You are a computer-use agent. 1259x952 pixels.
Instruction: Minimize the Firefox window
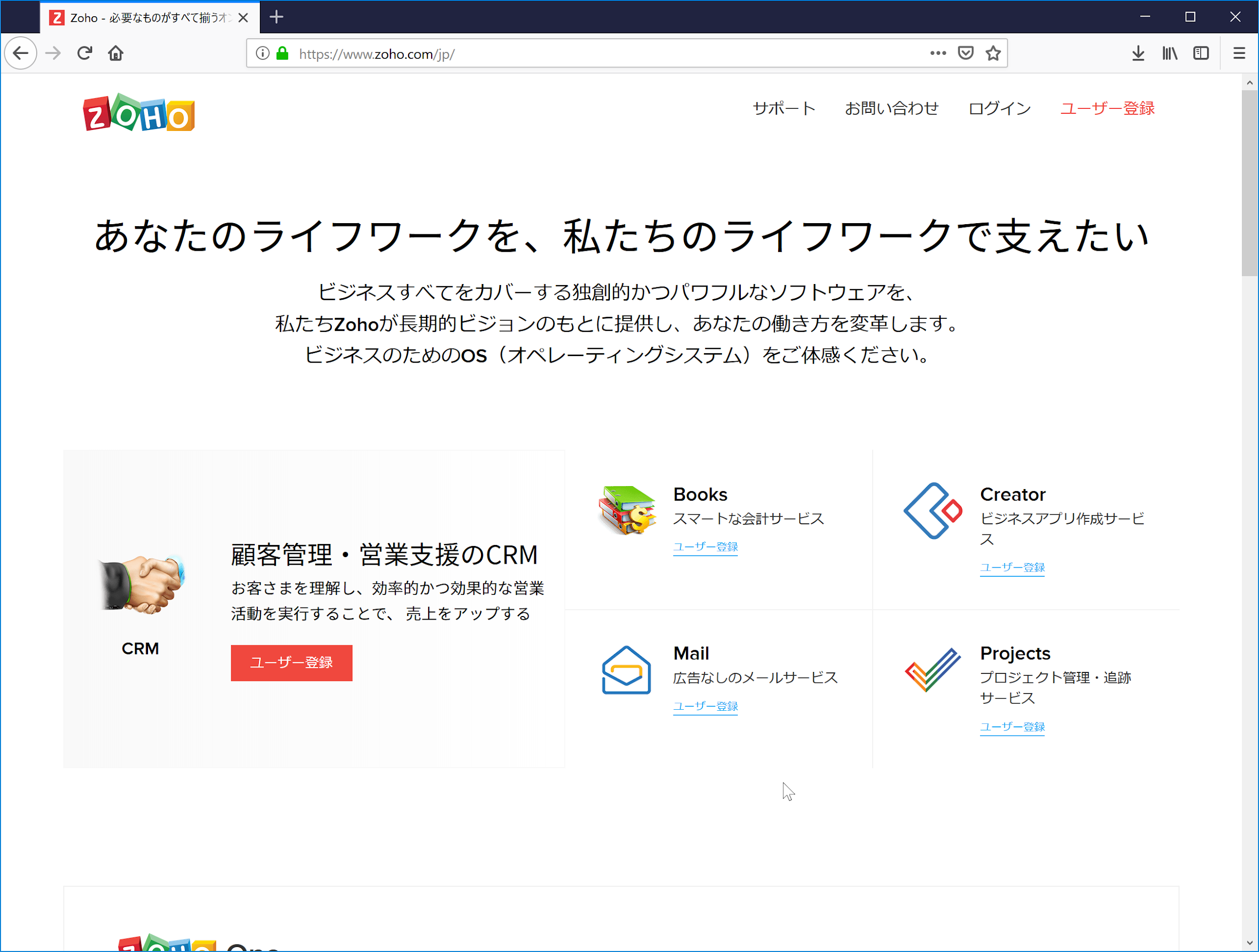1145,17
